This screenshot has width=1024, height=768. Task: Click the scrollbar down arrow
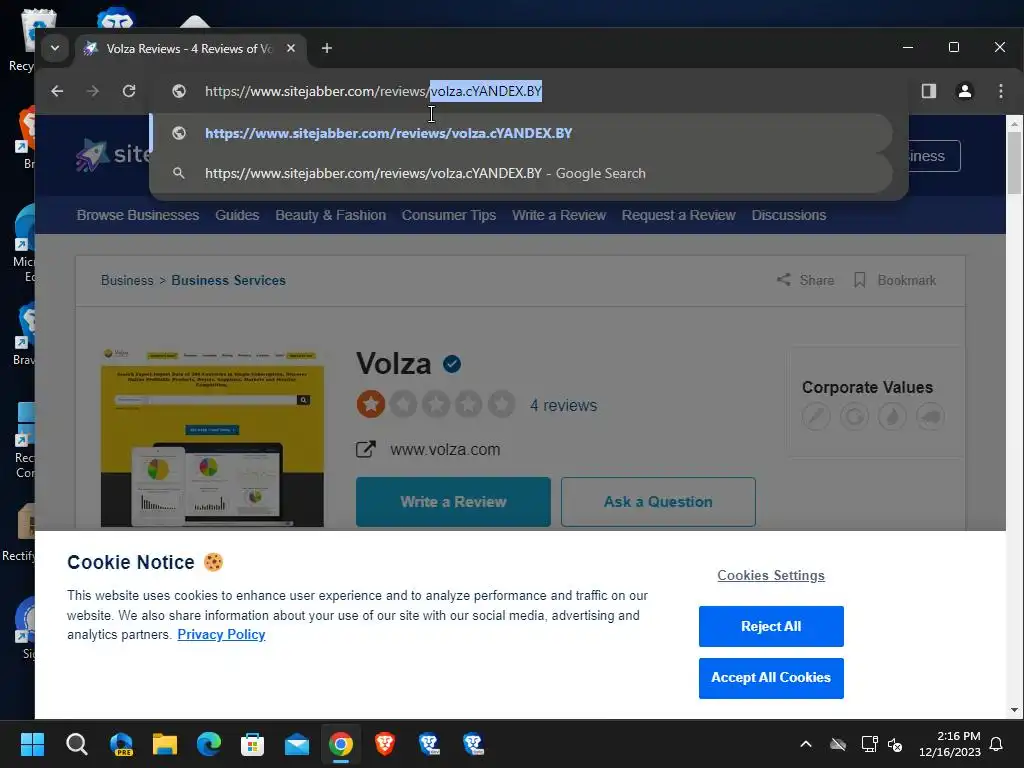tap(1014, 709)
